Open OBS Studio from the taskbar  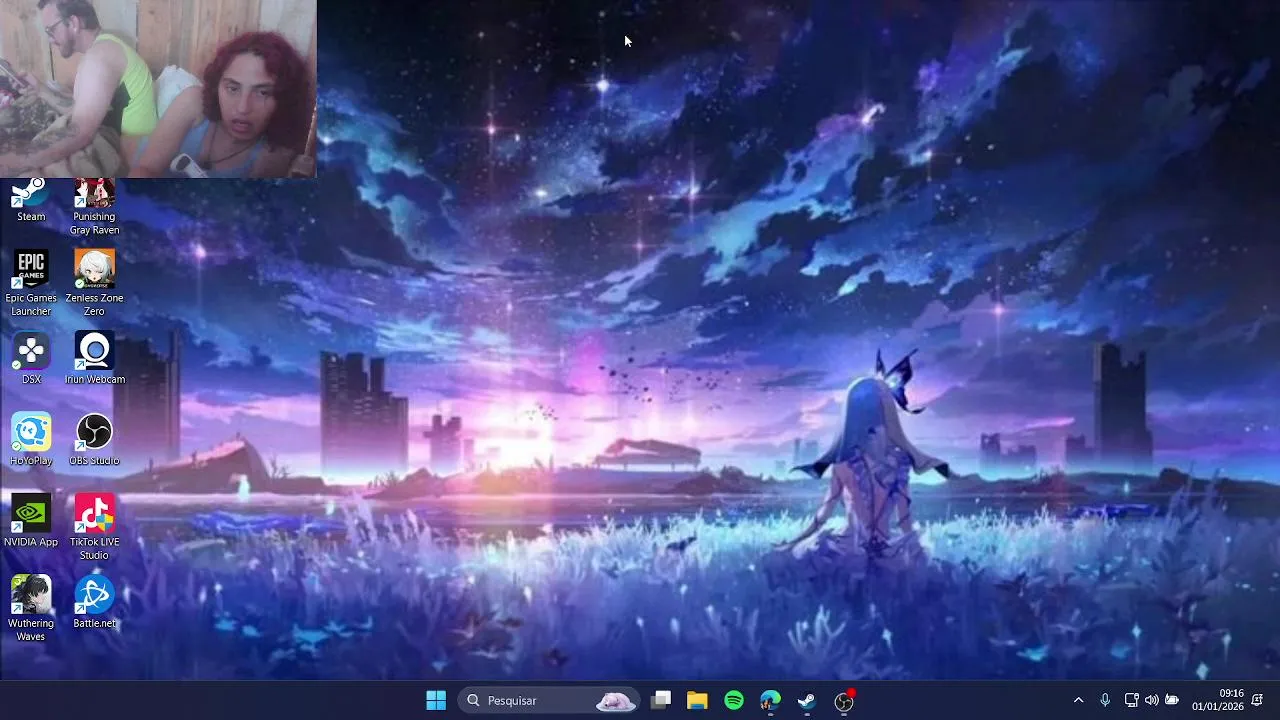click(844, 700)
